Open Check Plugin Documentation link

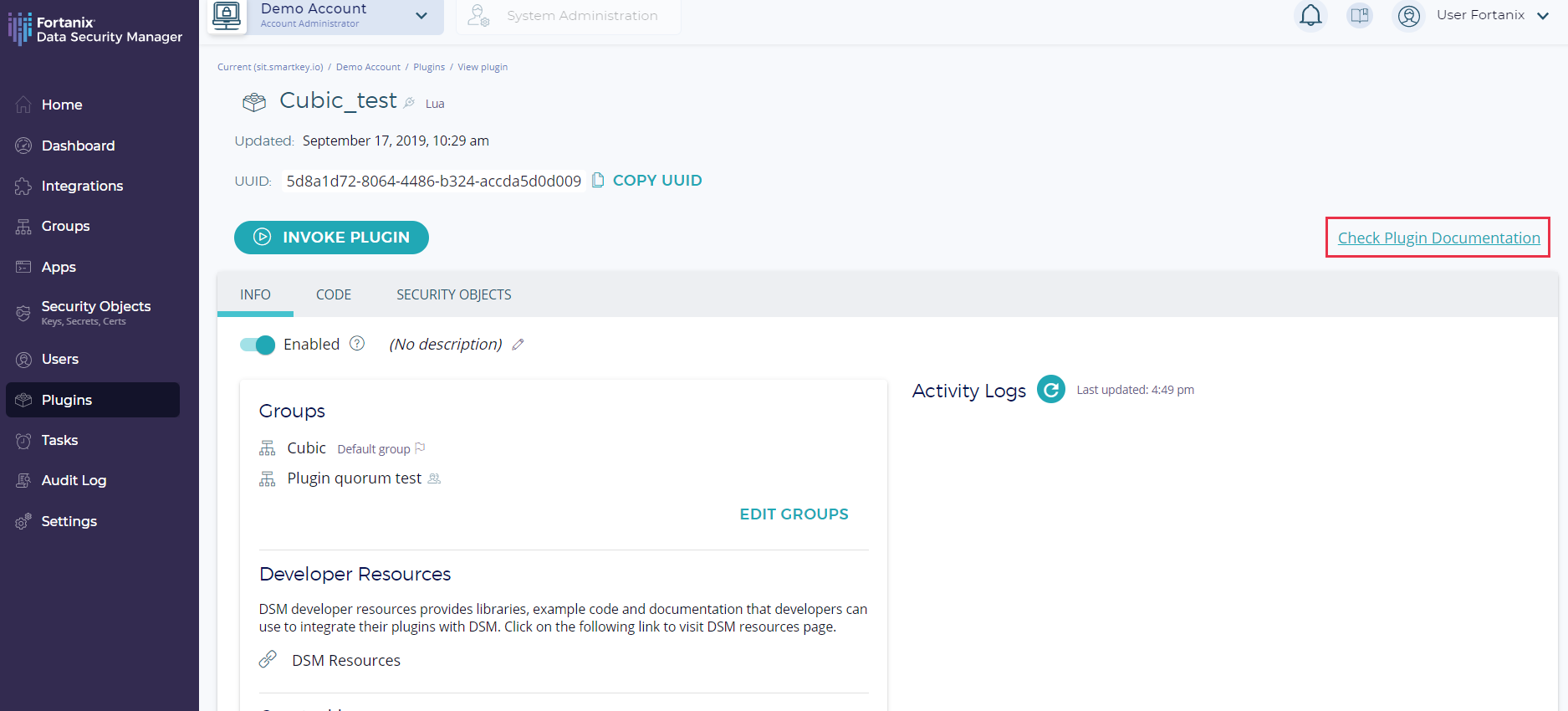(x=1438, y=238)
